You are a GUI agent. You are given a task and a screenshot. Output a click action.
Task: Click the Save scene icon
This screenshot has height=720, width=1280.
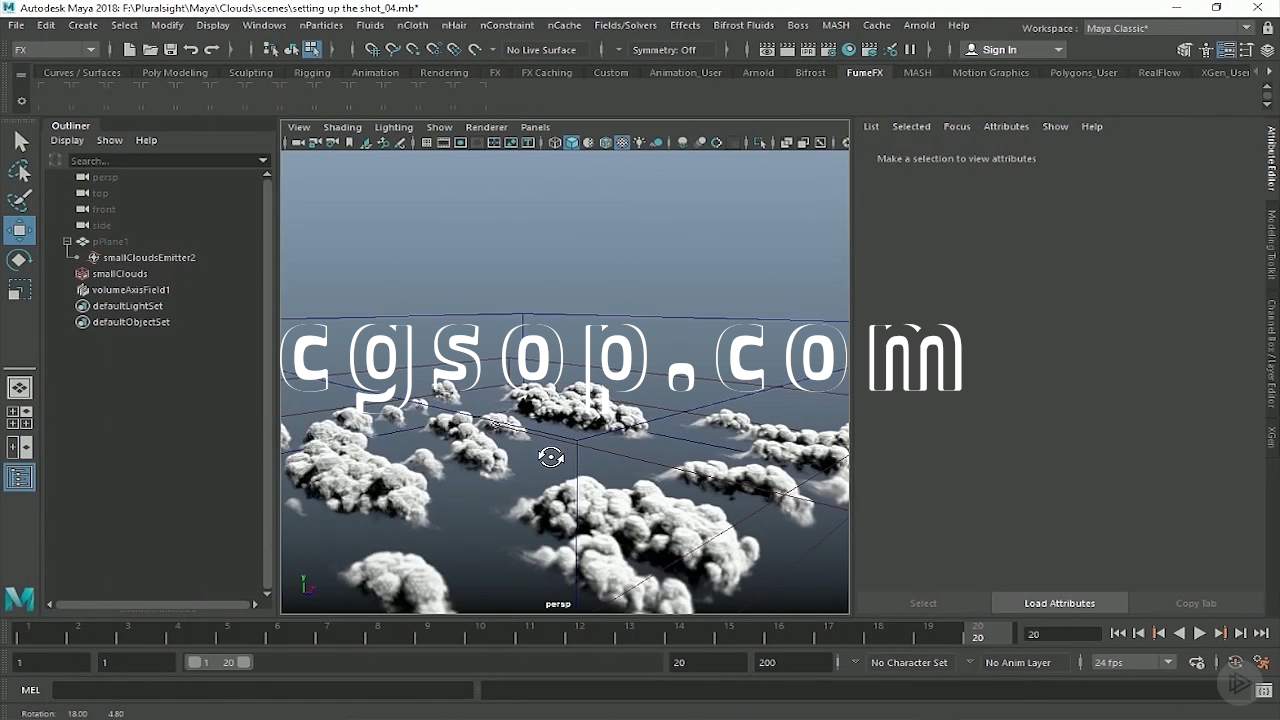170,50
